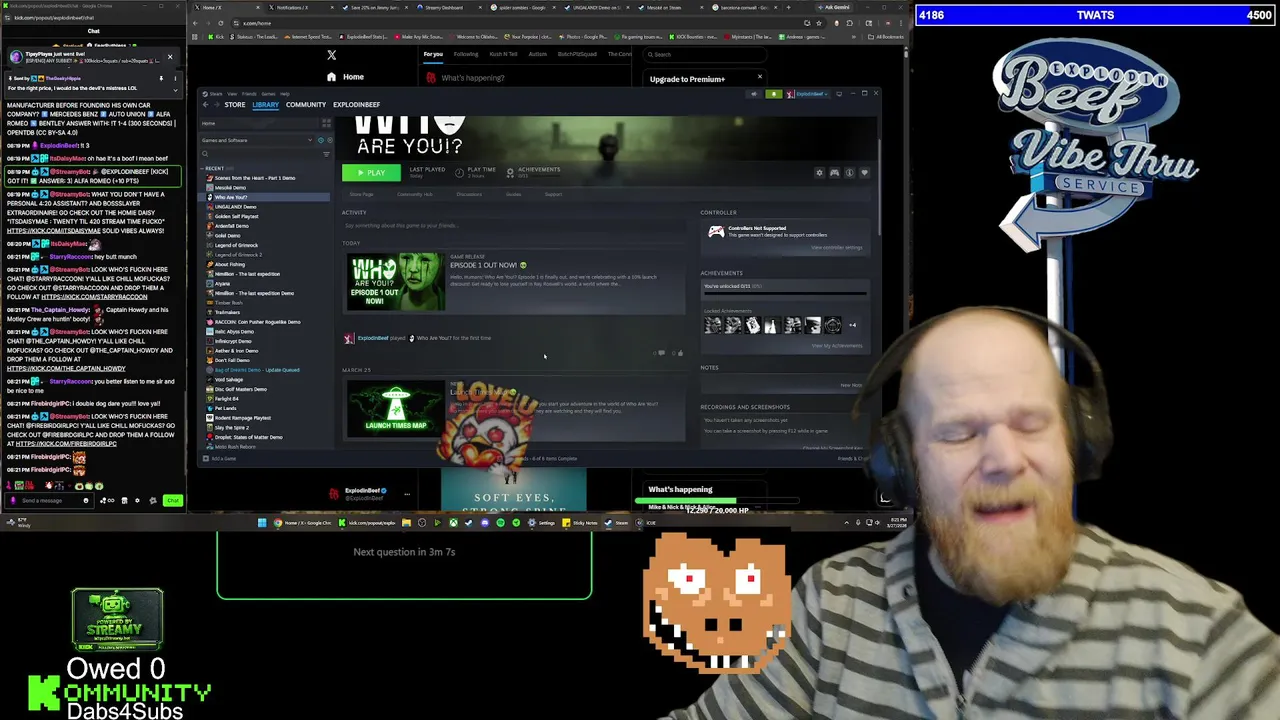This screenshot has height=720, width=1280.
Task: Select Legend of Grimrock in library
Action: click(x=236, y=245)
